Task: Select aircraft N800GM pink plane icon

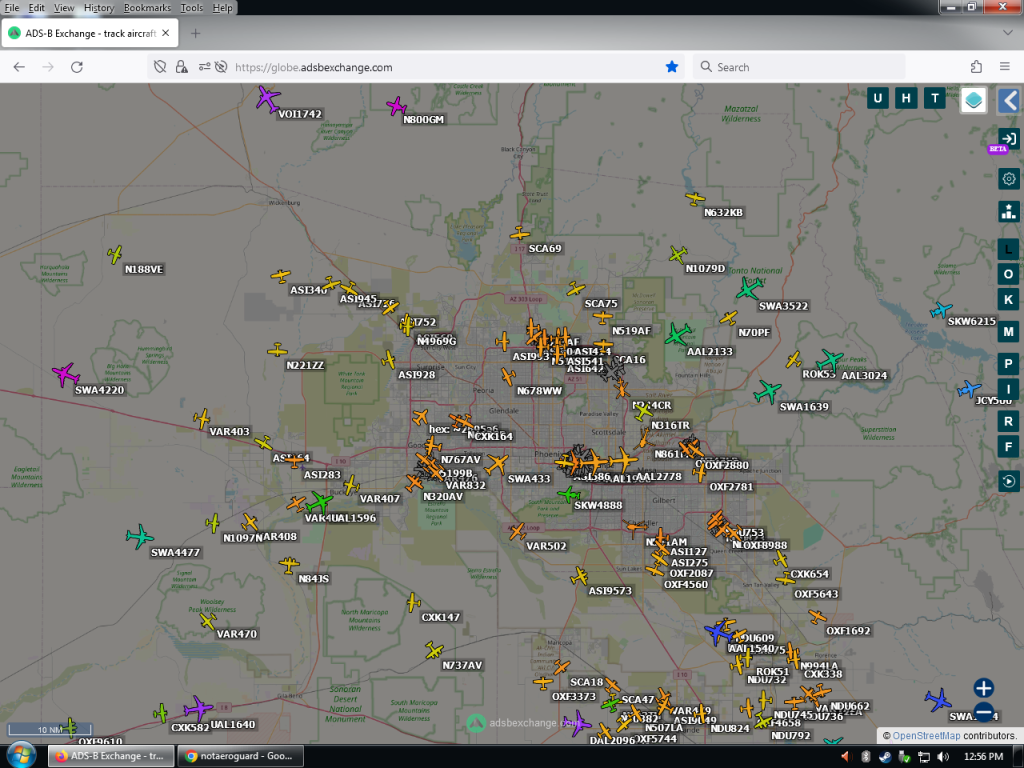Action: click(x=396, y=106)
